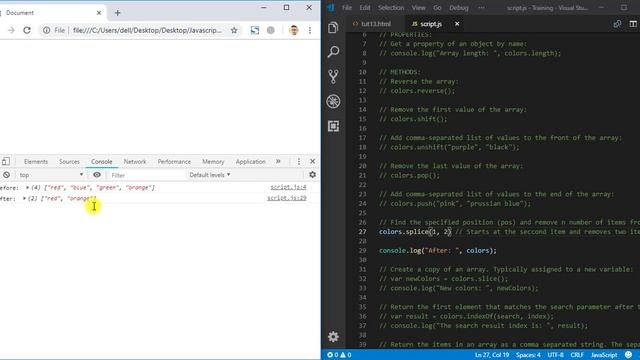
Task: Click Spaces: 4 indentation setting
Action: point(528,355)
